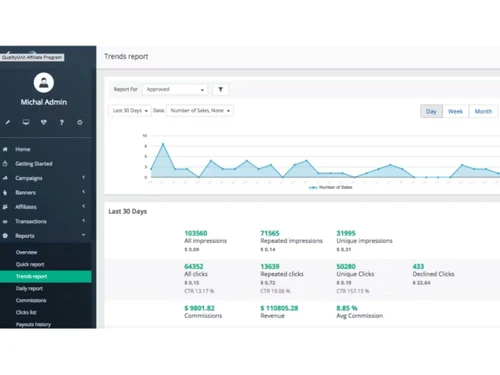Click the Getting Started icon
The image size is (500, 375).
[5, 164]
